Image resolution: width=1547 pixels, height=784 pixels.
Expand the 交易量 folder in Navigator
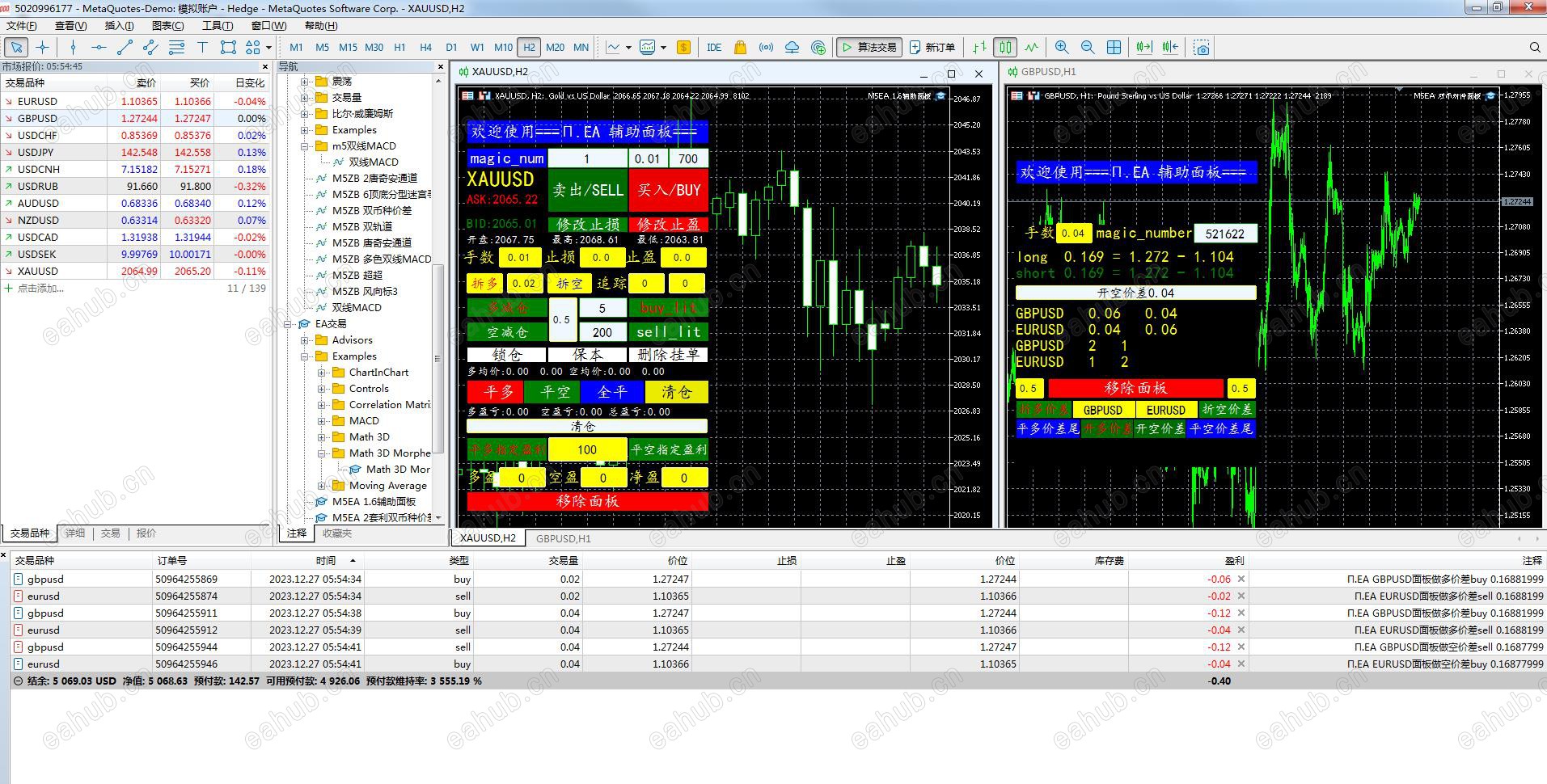pyautogui.click(x=305, y=98)
